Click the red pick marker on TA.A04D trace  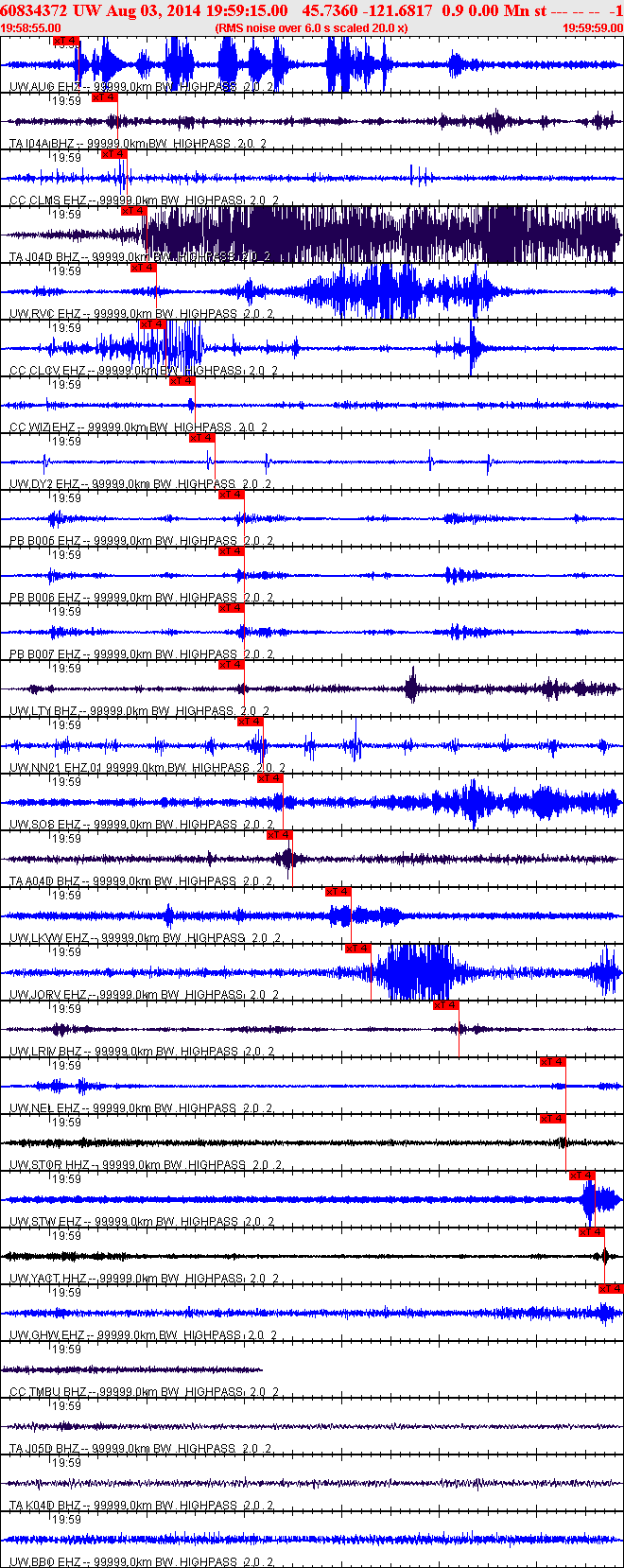coord(280,835)
